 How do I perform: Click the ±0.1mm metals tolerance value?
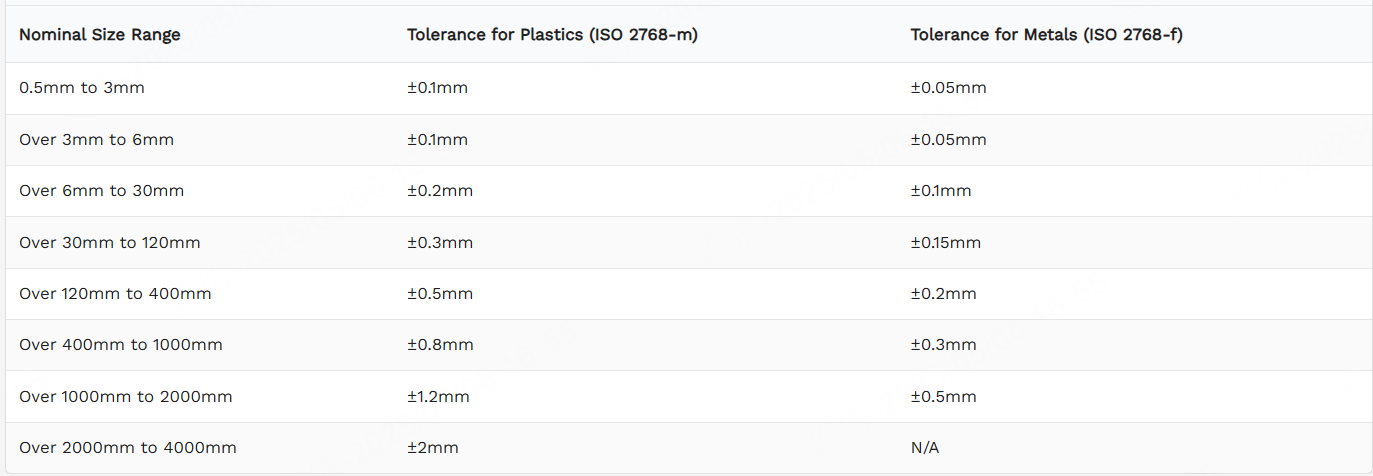tap(941, 191)
